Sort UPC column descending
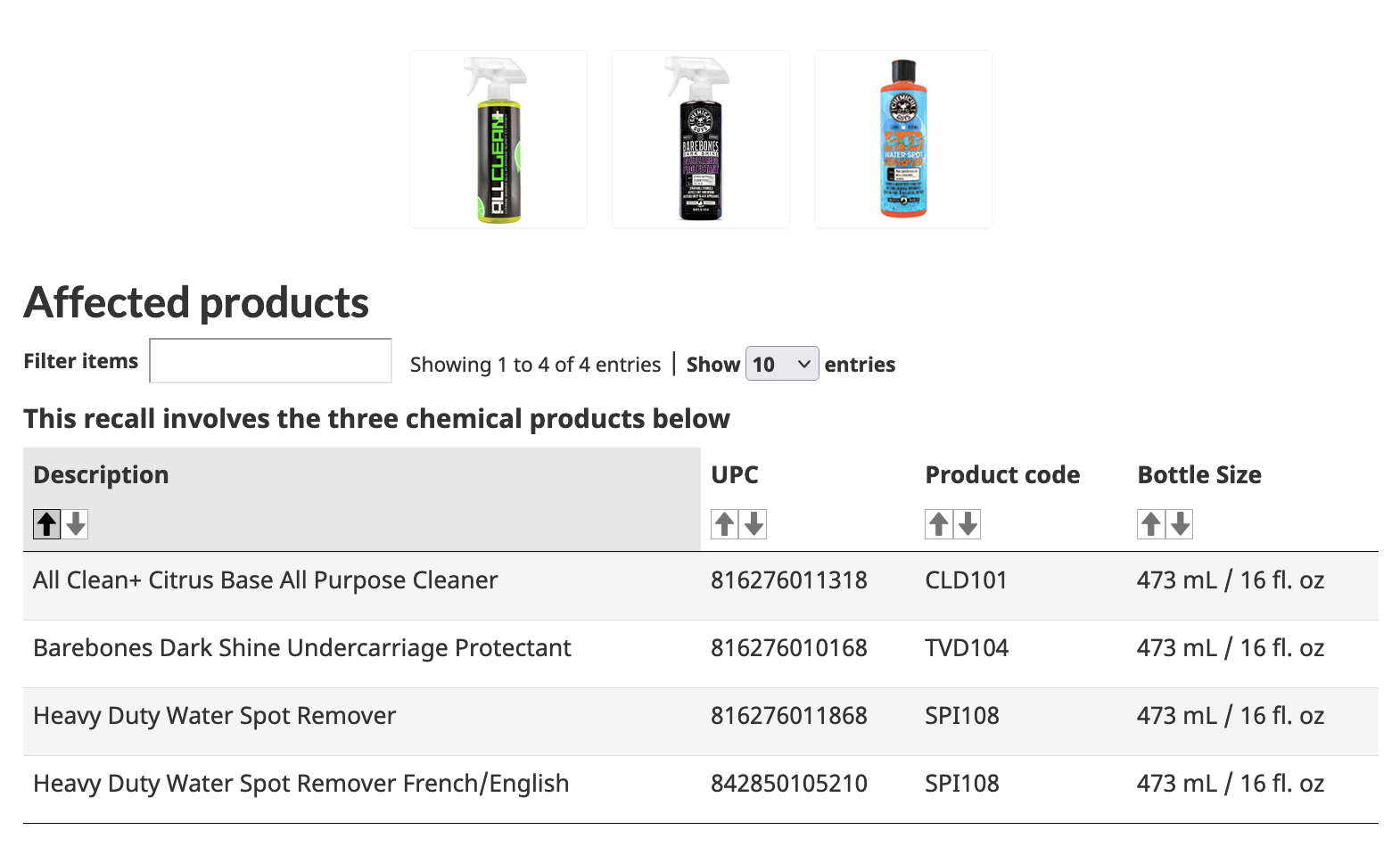This screenshot has width=1400, height=855. pyautogui.click(x=754, y=524)
